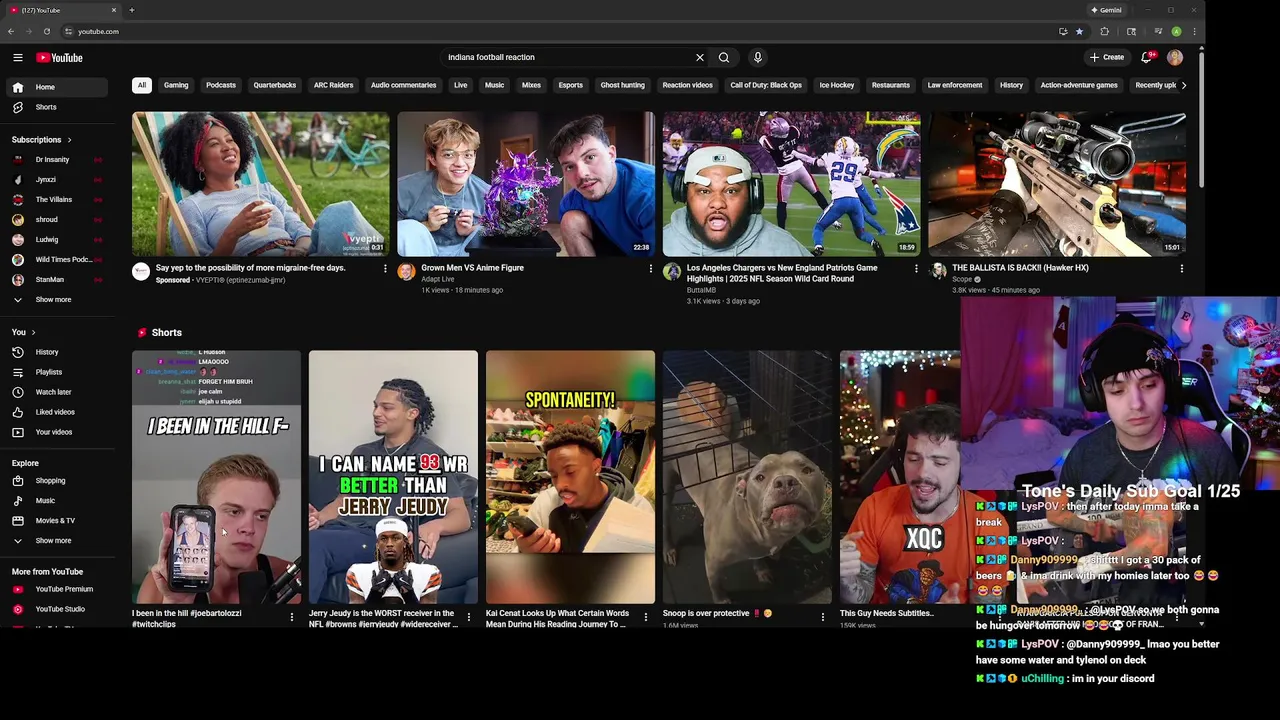This screenshot has width=1280, height=720.
Task: Open Playlists in sidebar
Action: point(55,372)
